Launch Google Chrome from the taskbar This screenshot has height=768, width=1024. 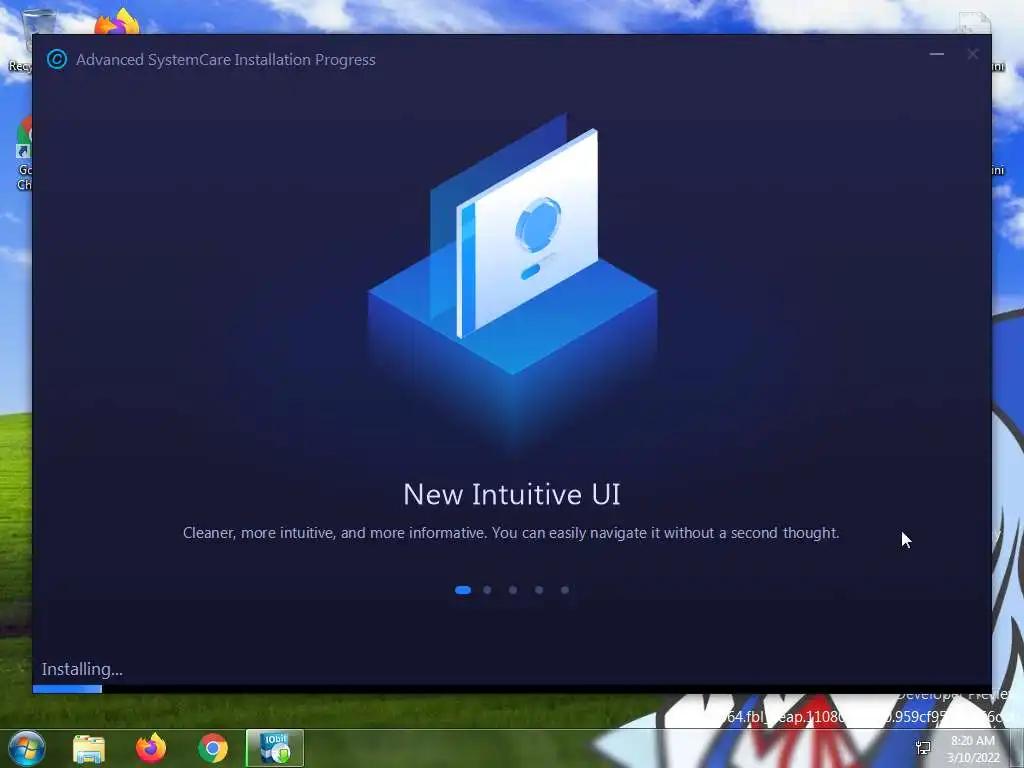coord(213,748)
